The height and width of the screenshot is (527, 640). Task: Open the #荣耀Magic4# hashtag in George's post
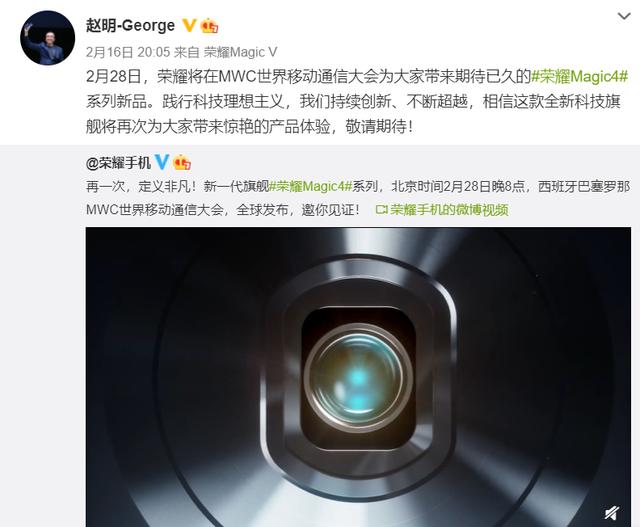tap(579, 76)
